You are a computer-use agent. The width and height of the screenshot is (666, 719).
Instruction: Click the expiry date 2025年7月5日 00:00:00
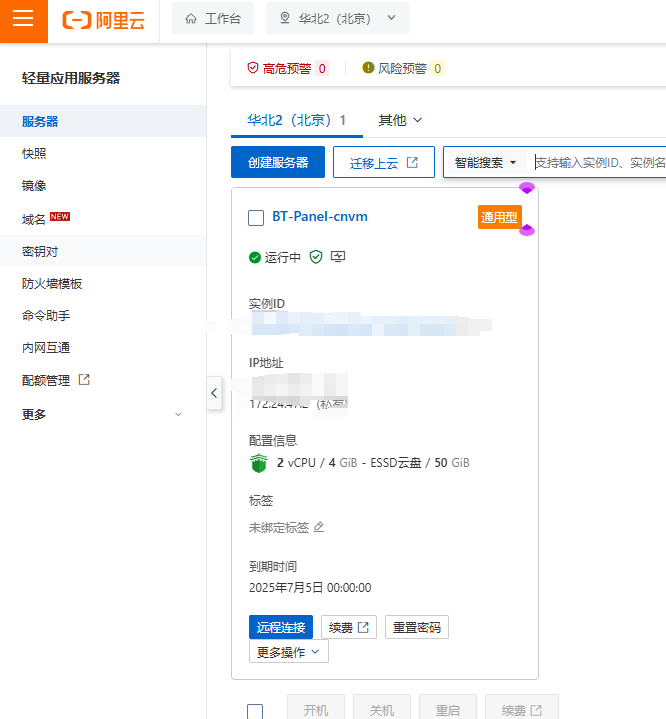click(310, 588)
